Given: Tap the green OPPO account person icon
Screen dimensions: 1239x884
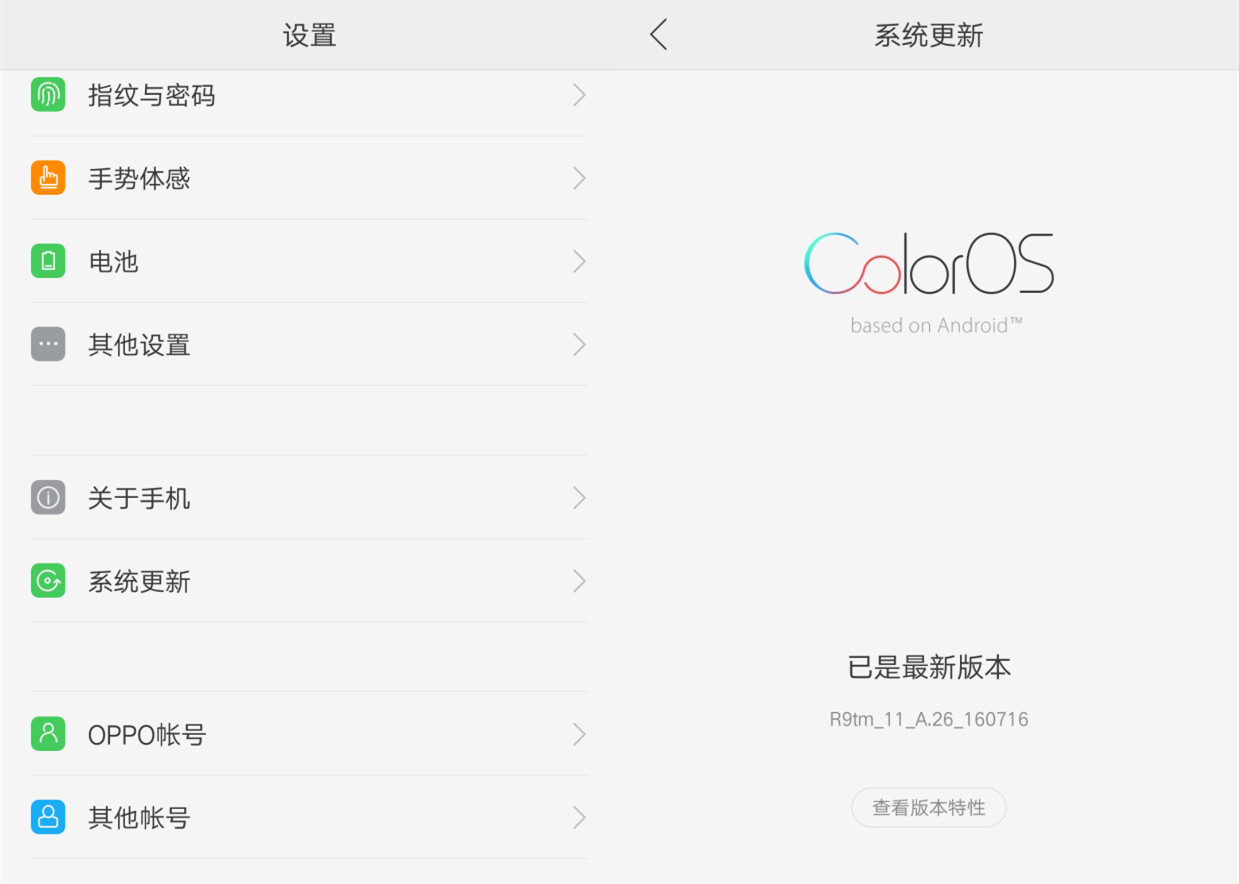Looking at the screenshot, I should click(x=48, y=734).
